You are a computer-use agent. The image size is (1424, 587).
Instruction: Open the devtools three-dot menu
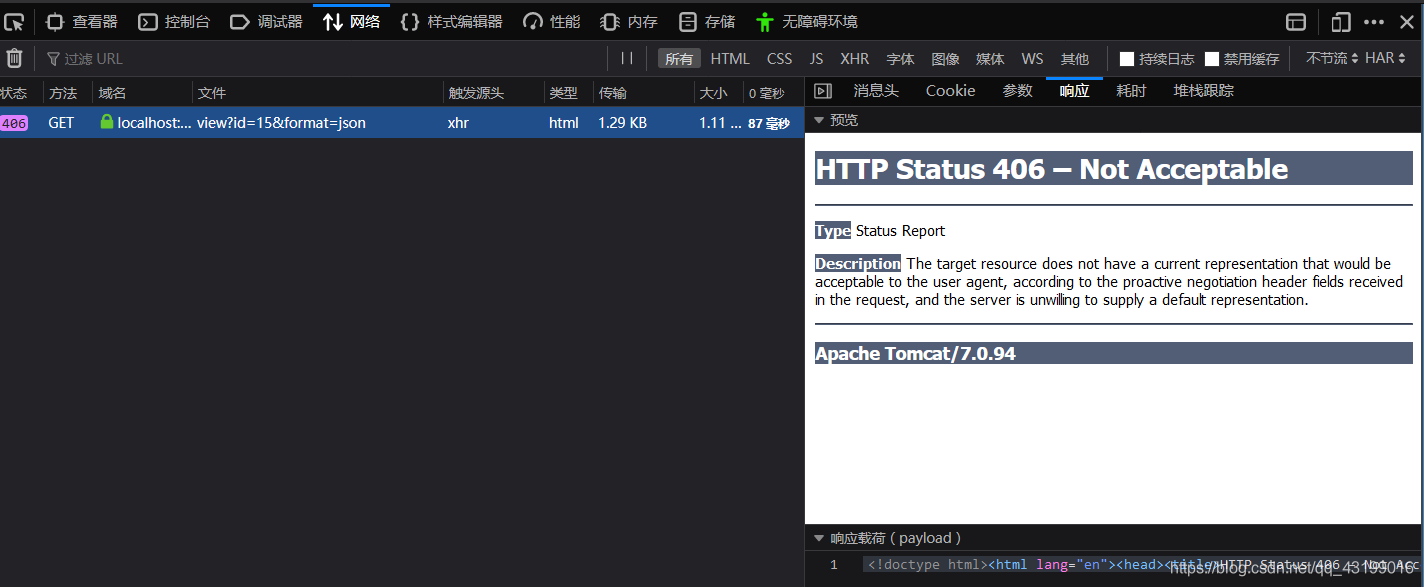1375,22
